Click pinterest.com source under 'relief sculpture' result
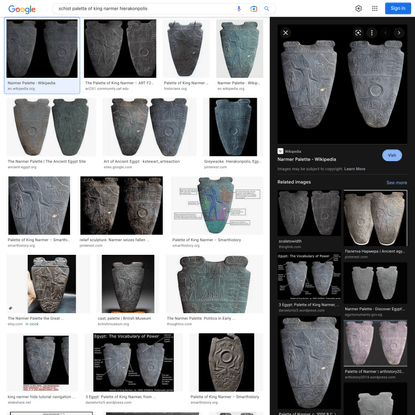 pos(91,246)
